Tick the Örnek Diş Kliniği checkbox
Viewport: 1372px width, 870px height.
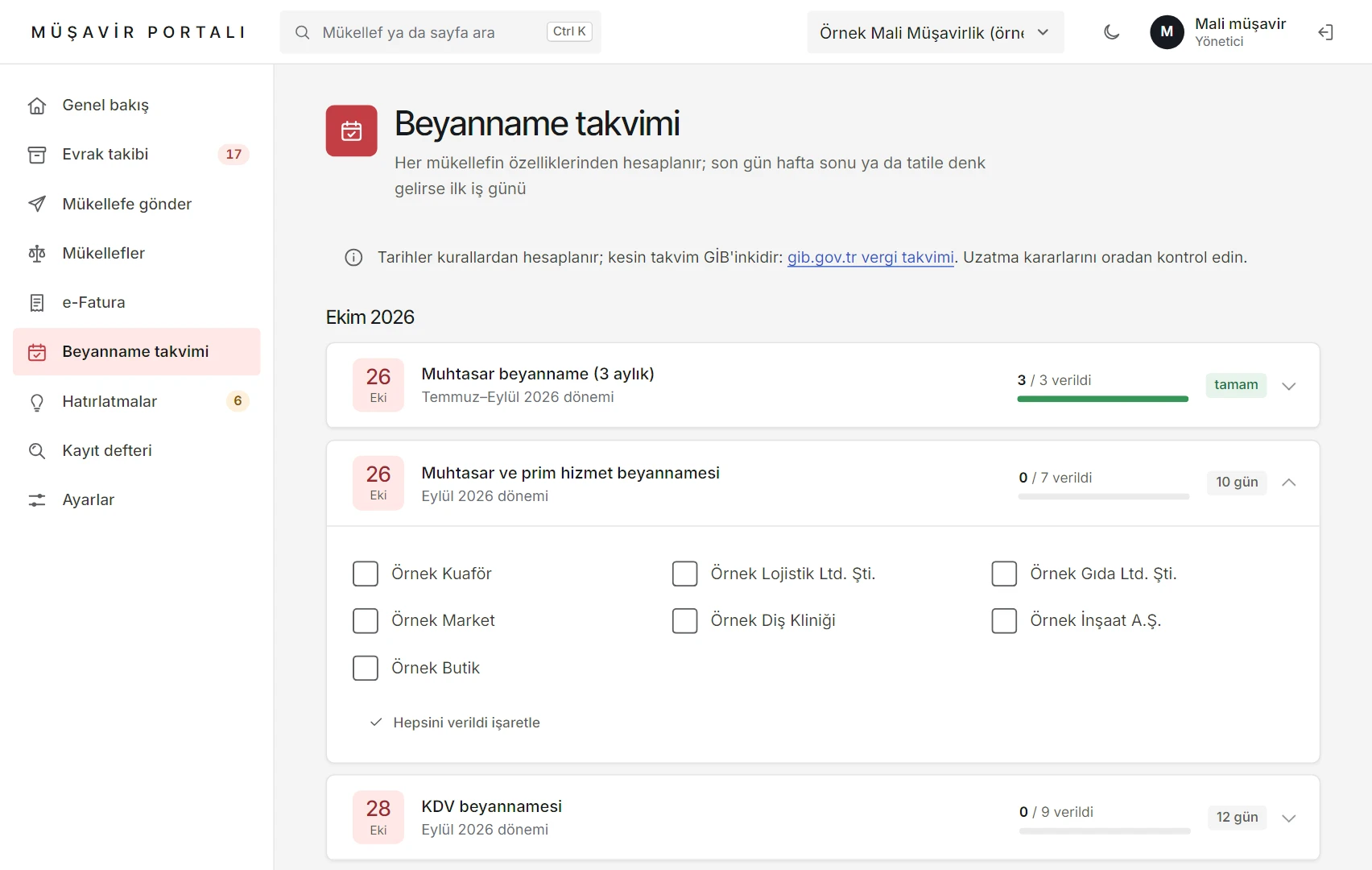(685, 621)
